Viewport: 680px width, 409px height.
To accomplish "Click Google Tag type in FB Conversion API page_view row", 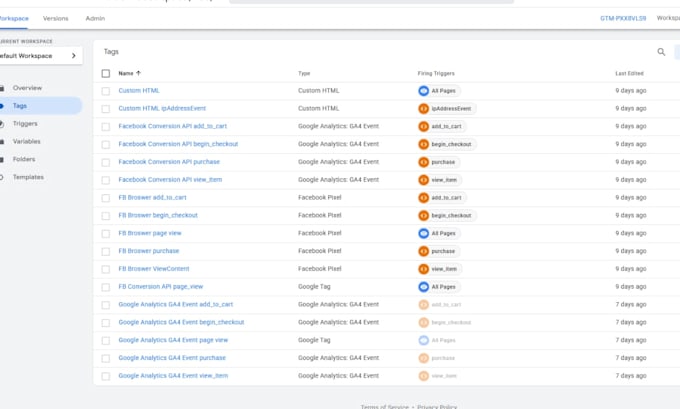I will 314,287.
